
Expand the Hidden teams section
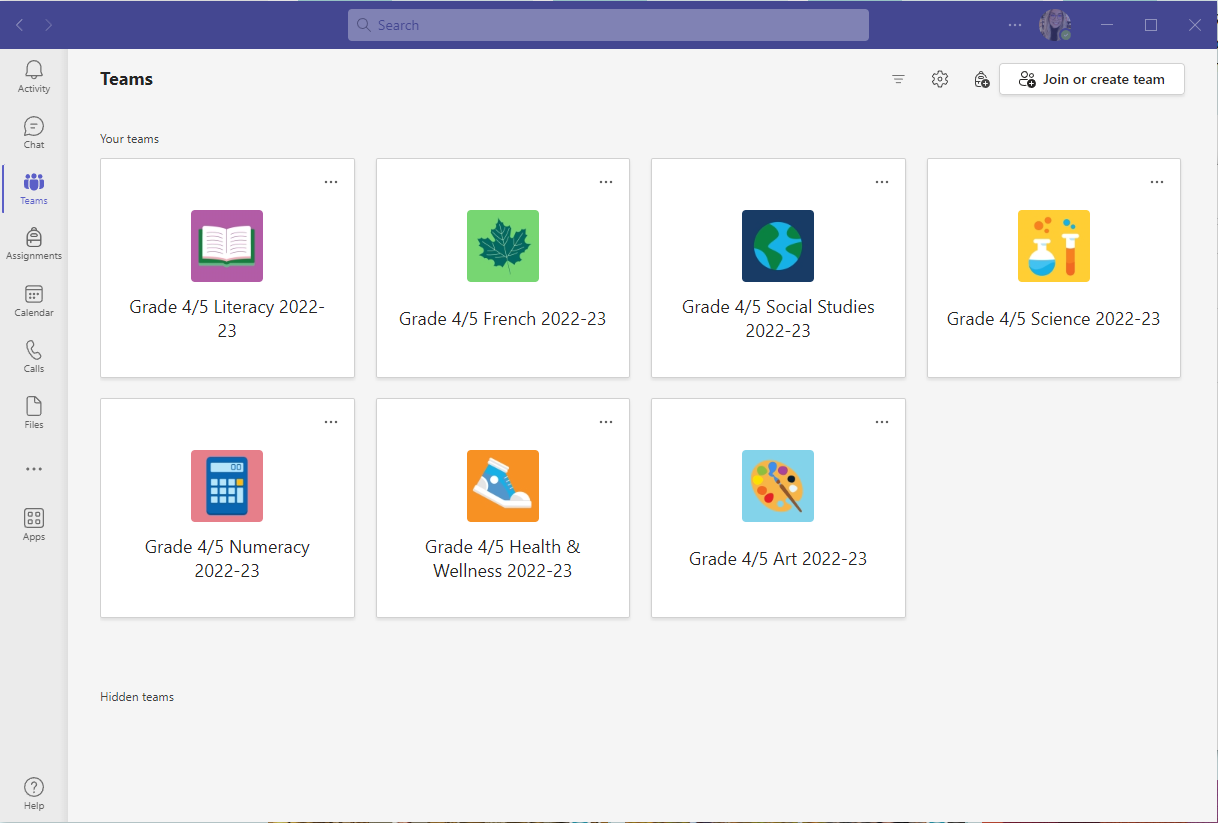137,697
